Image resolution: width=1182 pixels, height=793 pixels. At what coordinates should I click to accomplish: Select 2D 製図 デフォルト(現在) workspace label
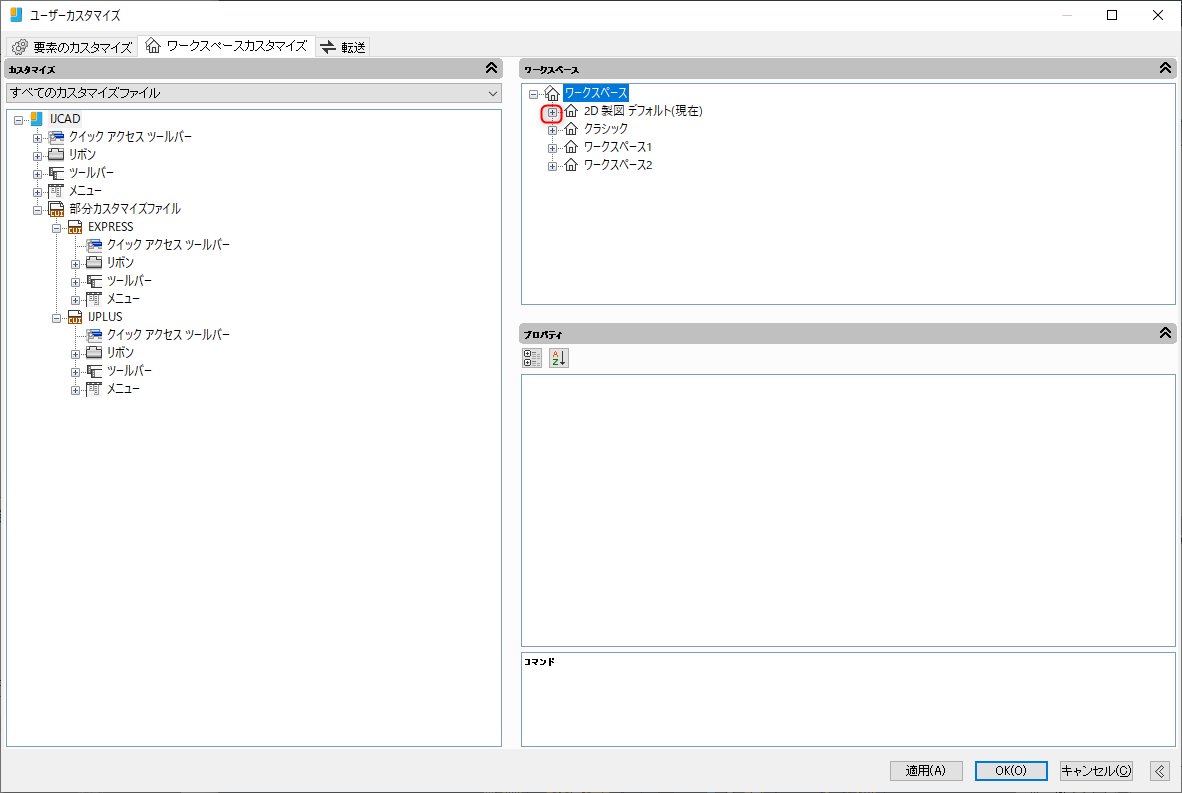pyautogui.click(x=643, y=111)
